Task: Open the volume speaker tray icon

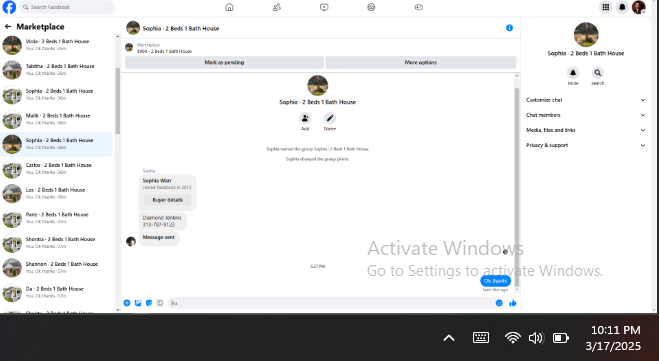Action: pyautogui.click(x=536, y=337)
